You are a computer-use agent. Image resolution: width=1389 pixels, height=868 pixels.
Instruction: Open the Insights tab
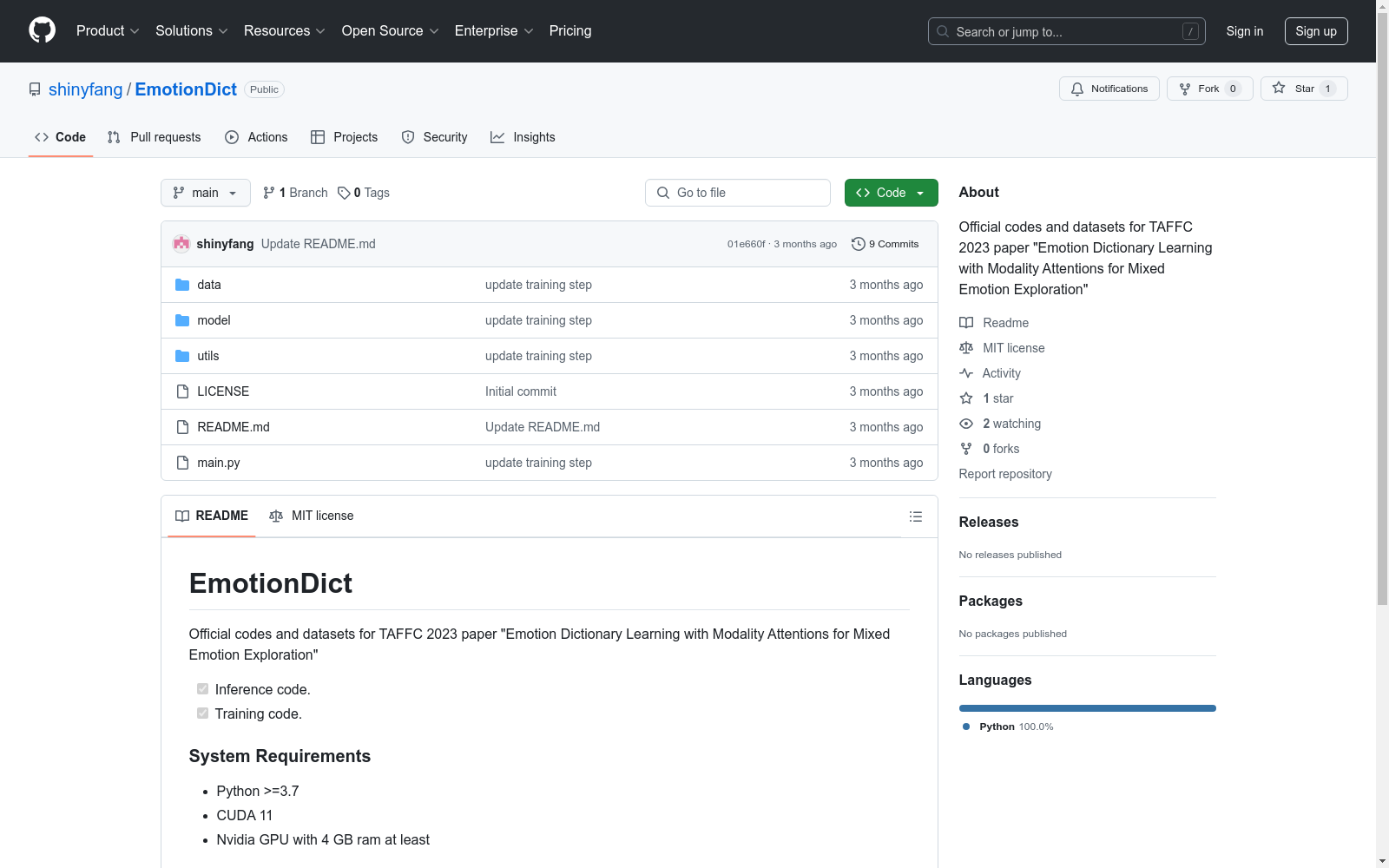(x=523, y=137)
